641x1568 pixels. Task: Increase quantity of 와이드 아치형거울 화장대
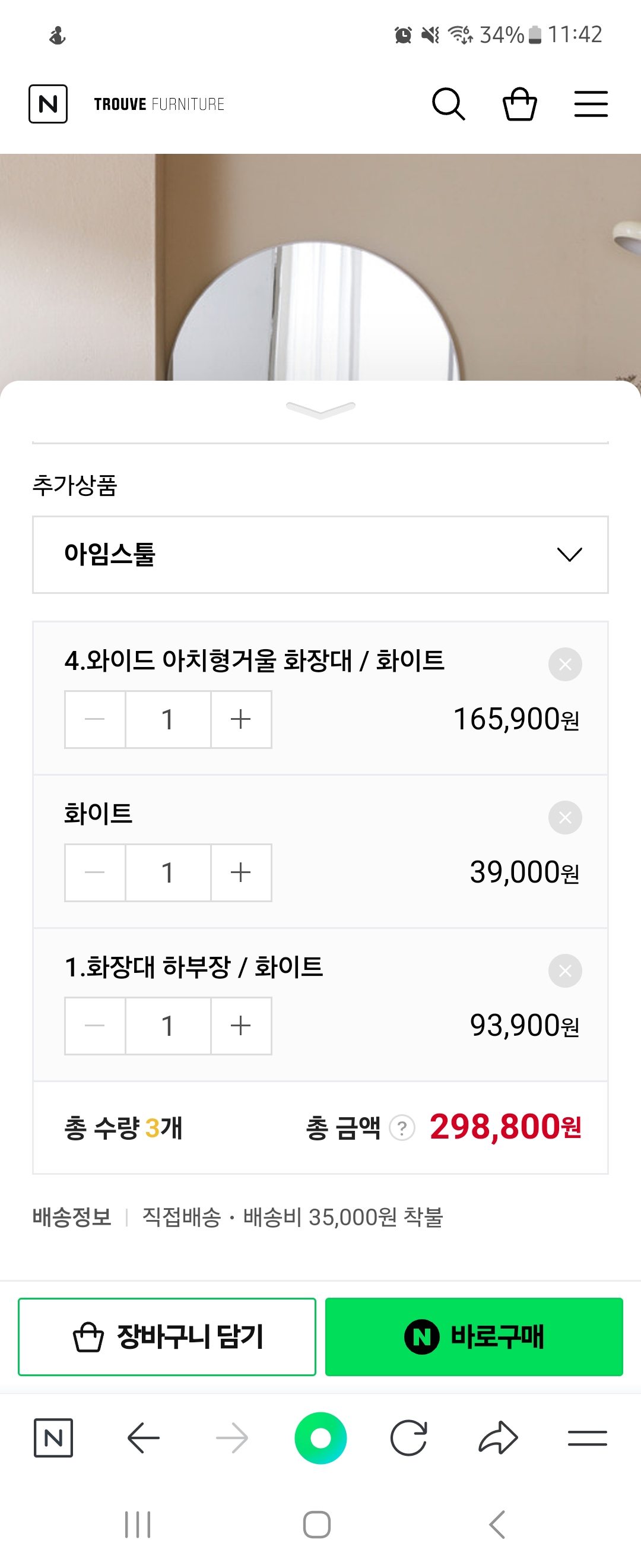tap(241, 719)
